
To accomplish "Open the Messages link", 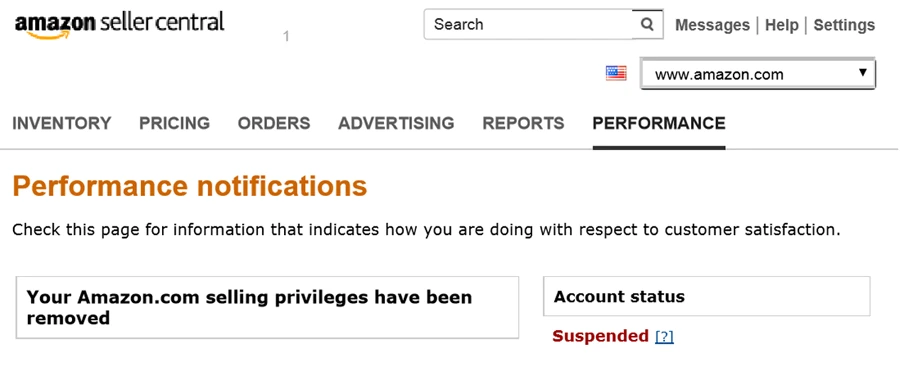I will click(x=712, y=25).
